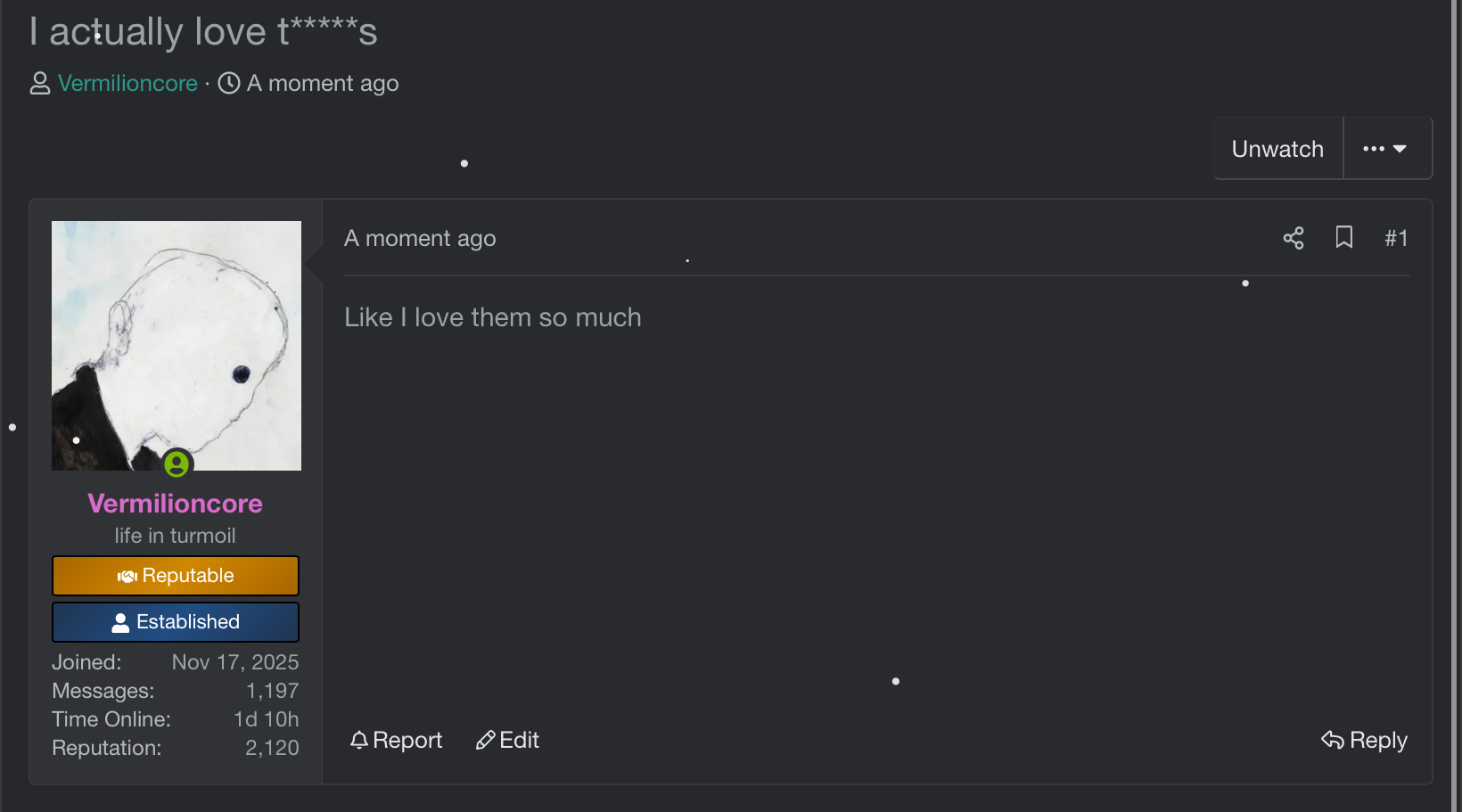1462x812 pixels.
Task: Click the post text 'Like I love them so much'
Action: click(493, 317)
